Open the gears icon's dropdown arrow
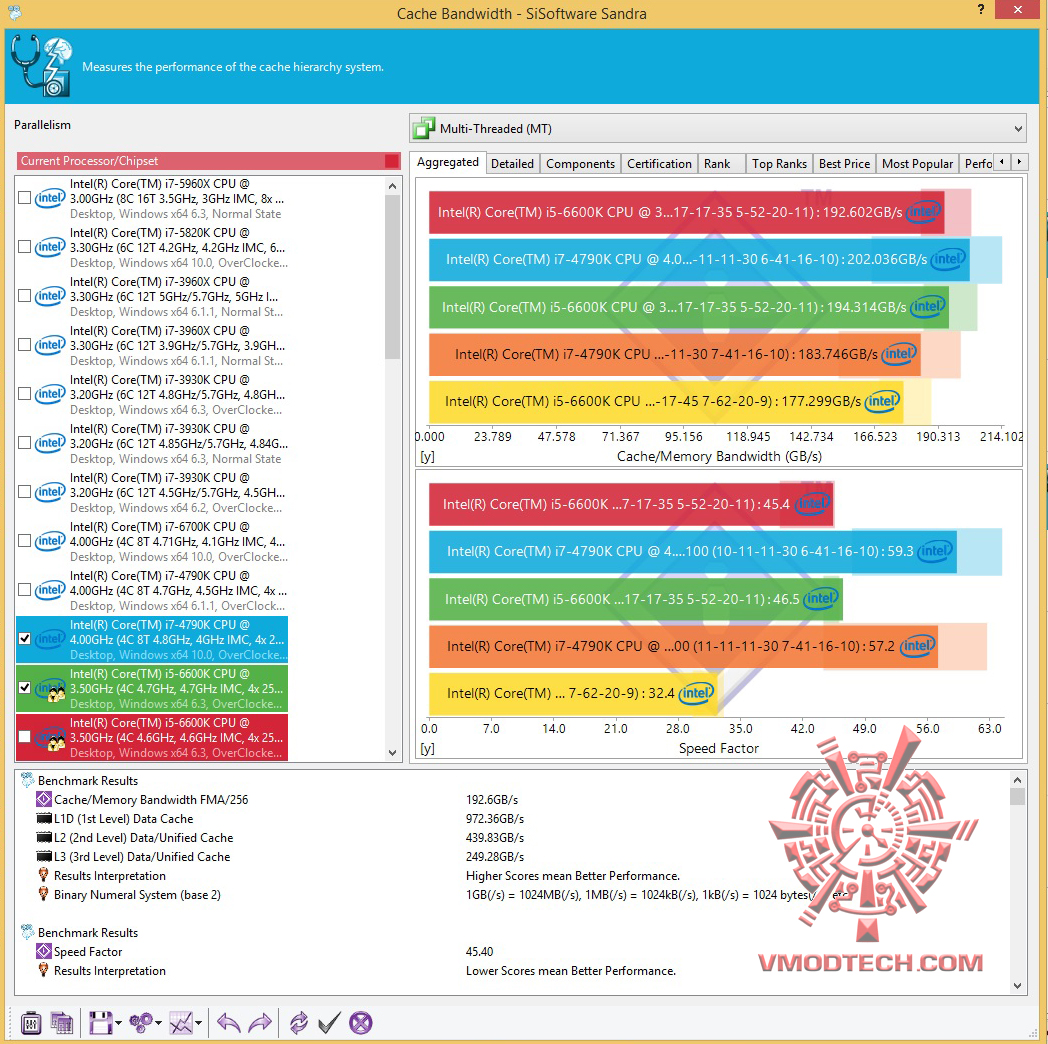The height and width of the screenshot is (1044, 1048). pos(158,1023)
